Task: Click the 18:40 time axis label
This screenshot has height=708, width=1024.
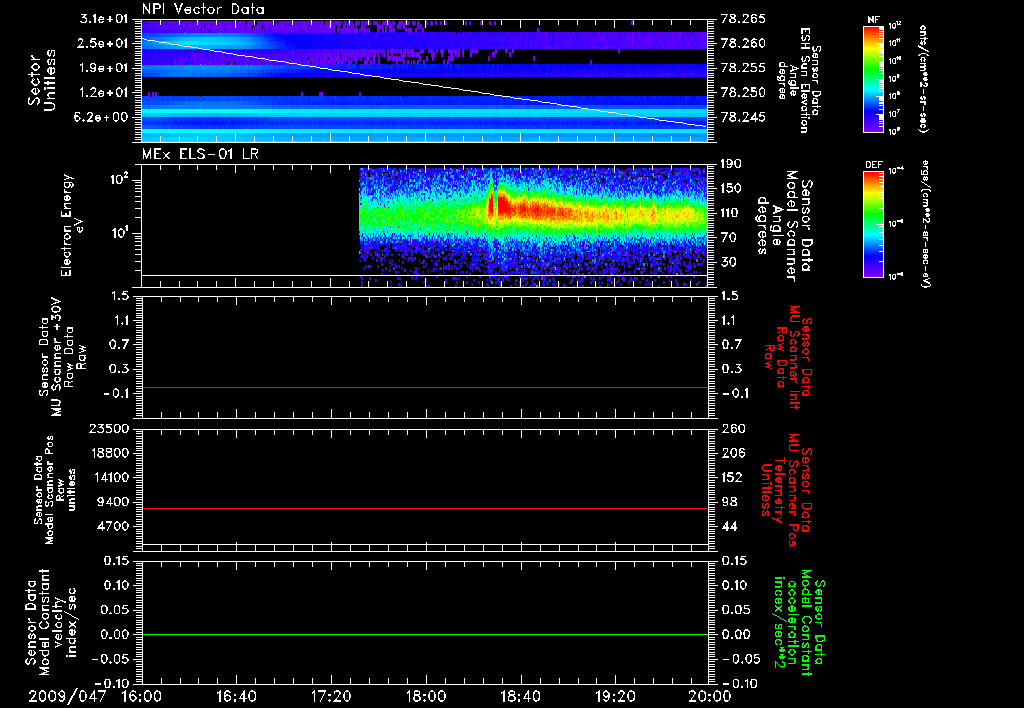Action: click(x=520, y=696)
